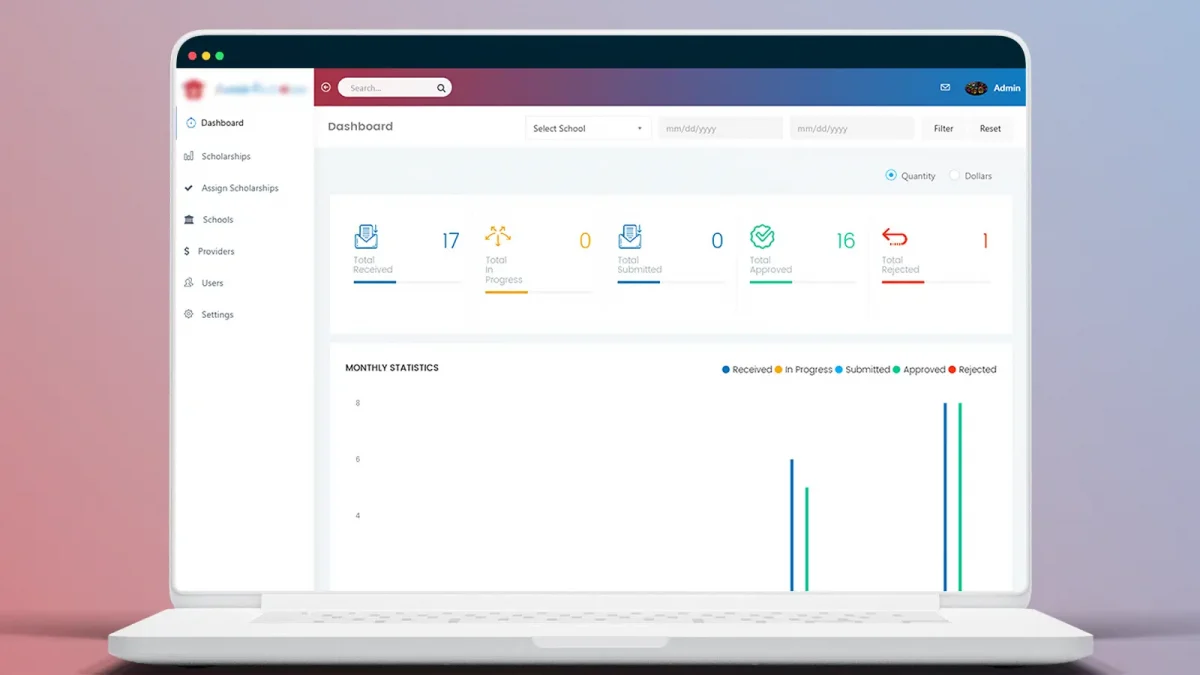Viewport: 1200px width, 675px height.
Task: Click the Total Rejected return arrow icon
Action: [x=894, y=237]
